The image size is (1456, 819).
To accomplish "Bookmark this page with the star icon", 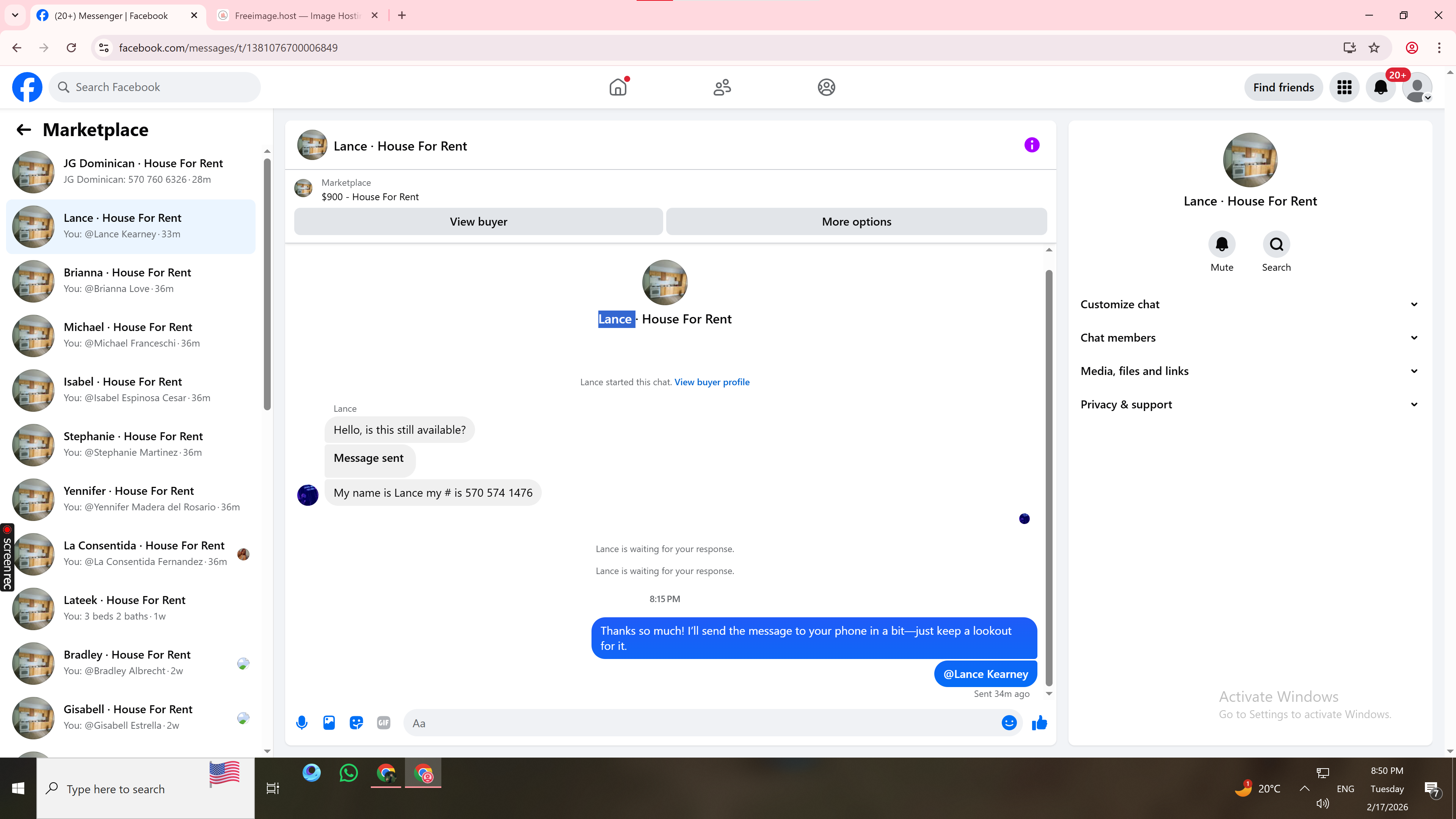I will [1374, 47].
